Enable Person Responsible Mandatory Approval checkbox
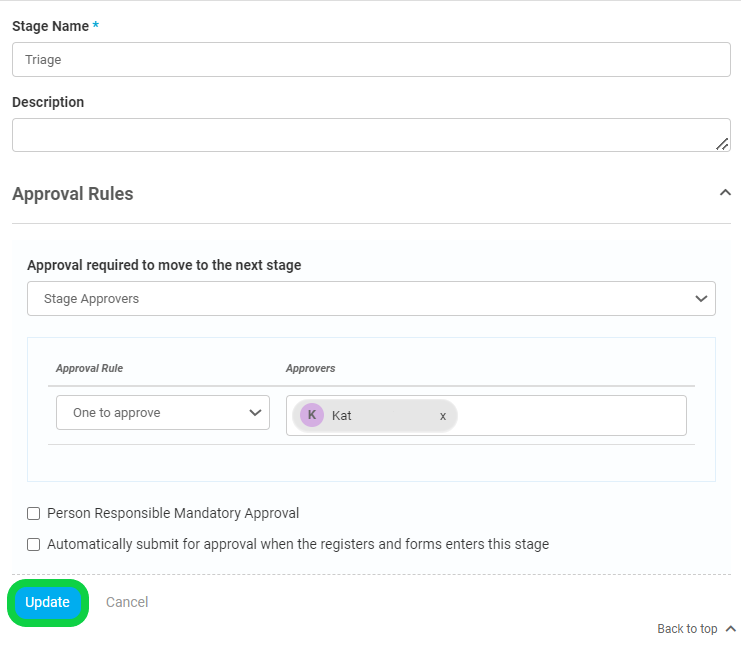Screen dimensions: 741x645 [x=34, y=514]
